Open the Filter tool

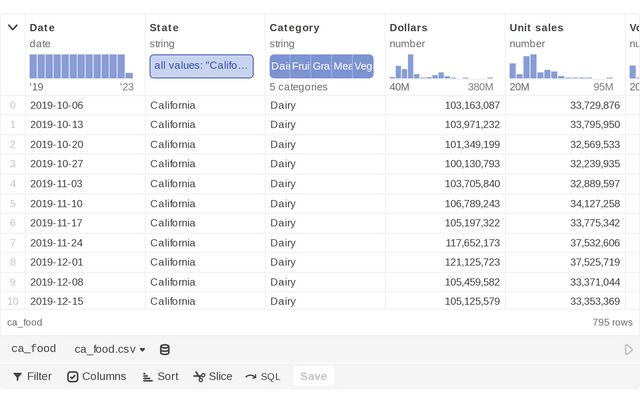click(32, 376)
